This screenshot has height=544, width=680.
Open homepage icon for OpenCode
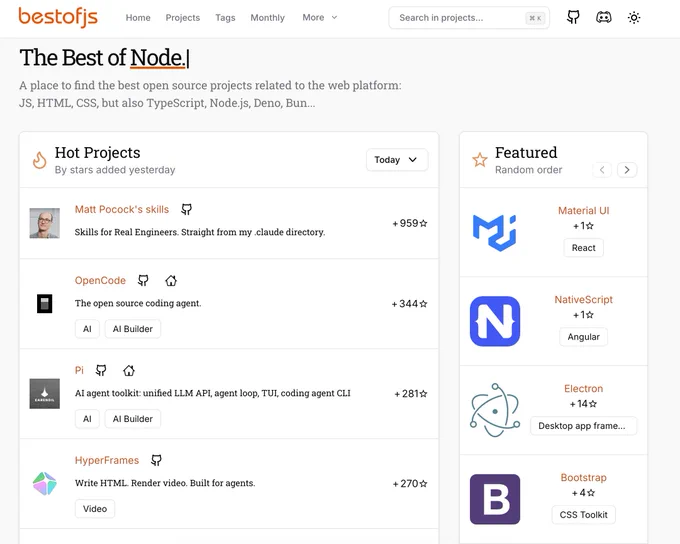click(x=171, y=281)
